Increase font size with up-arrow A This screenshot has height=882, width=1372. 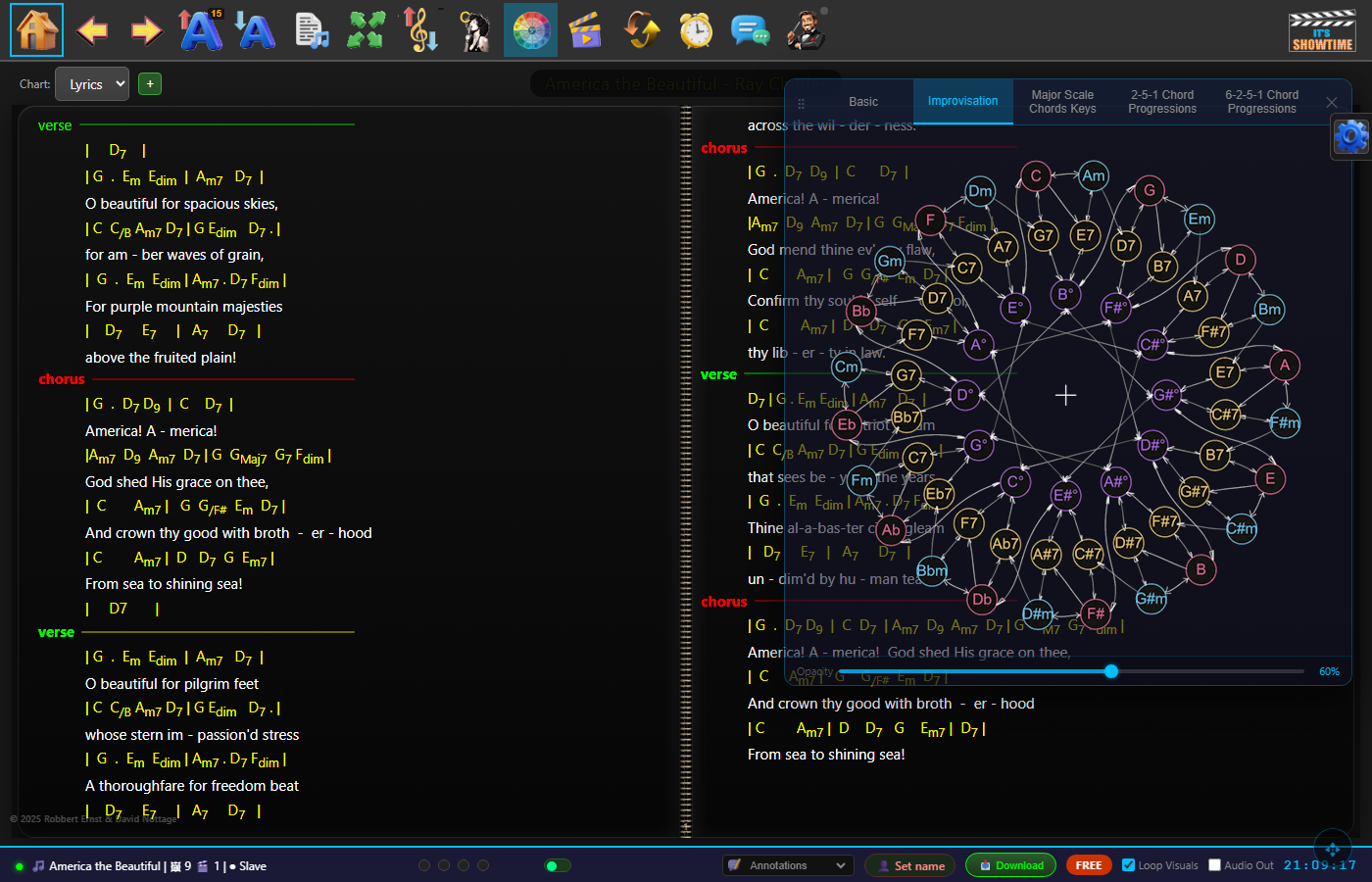tap(201, 29)
